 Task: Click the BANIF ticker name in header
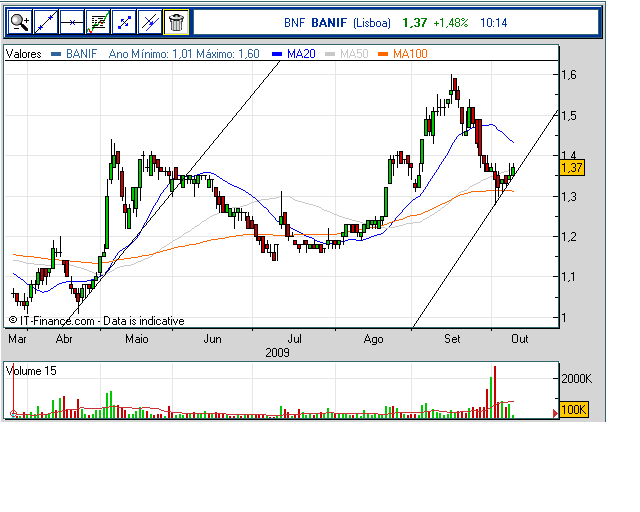328,22
